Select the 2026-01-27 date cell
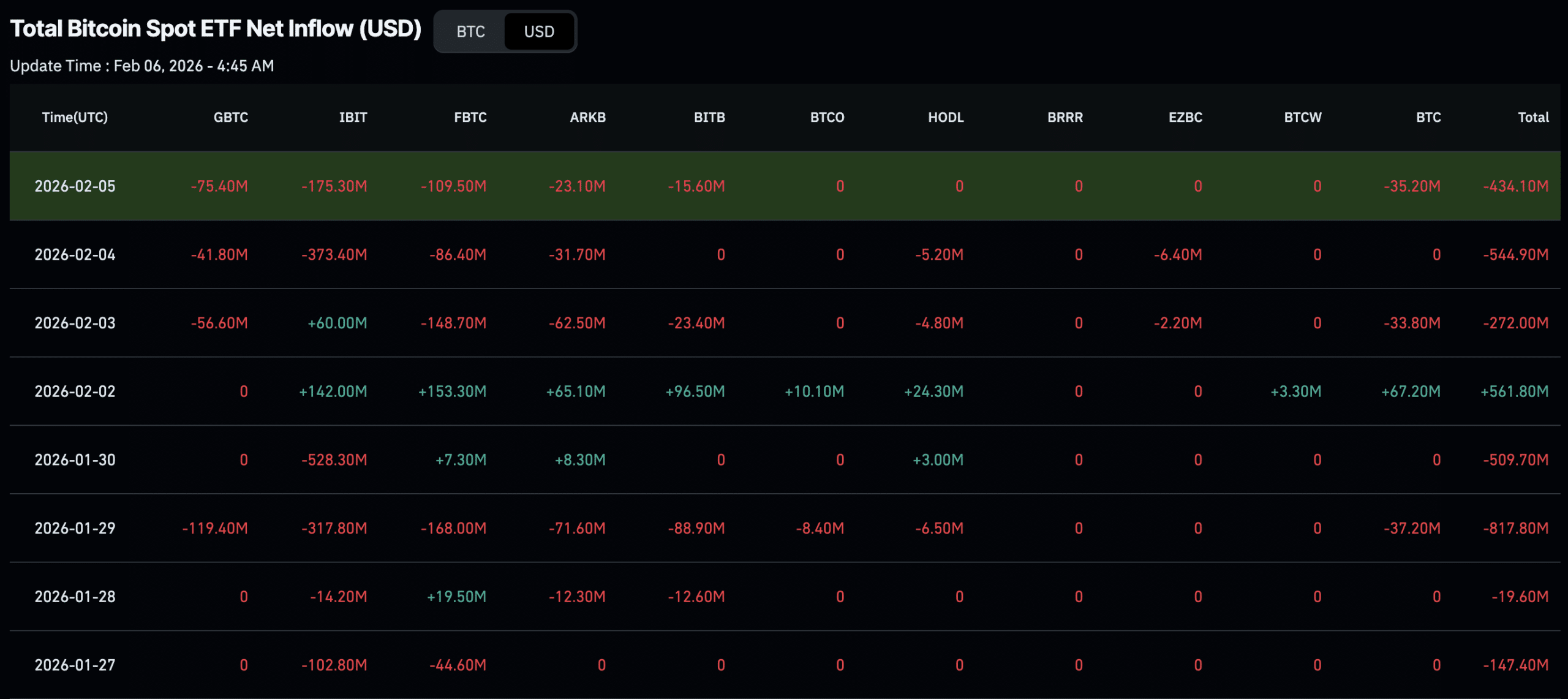Screen dimensions: 1568x699 75,665
